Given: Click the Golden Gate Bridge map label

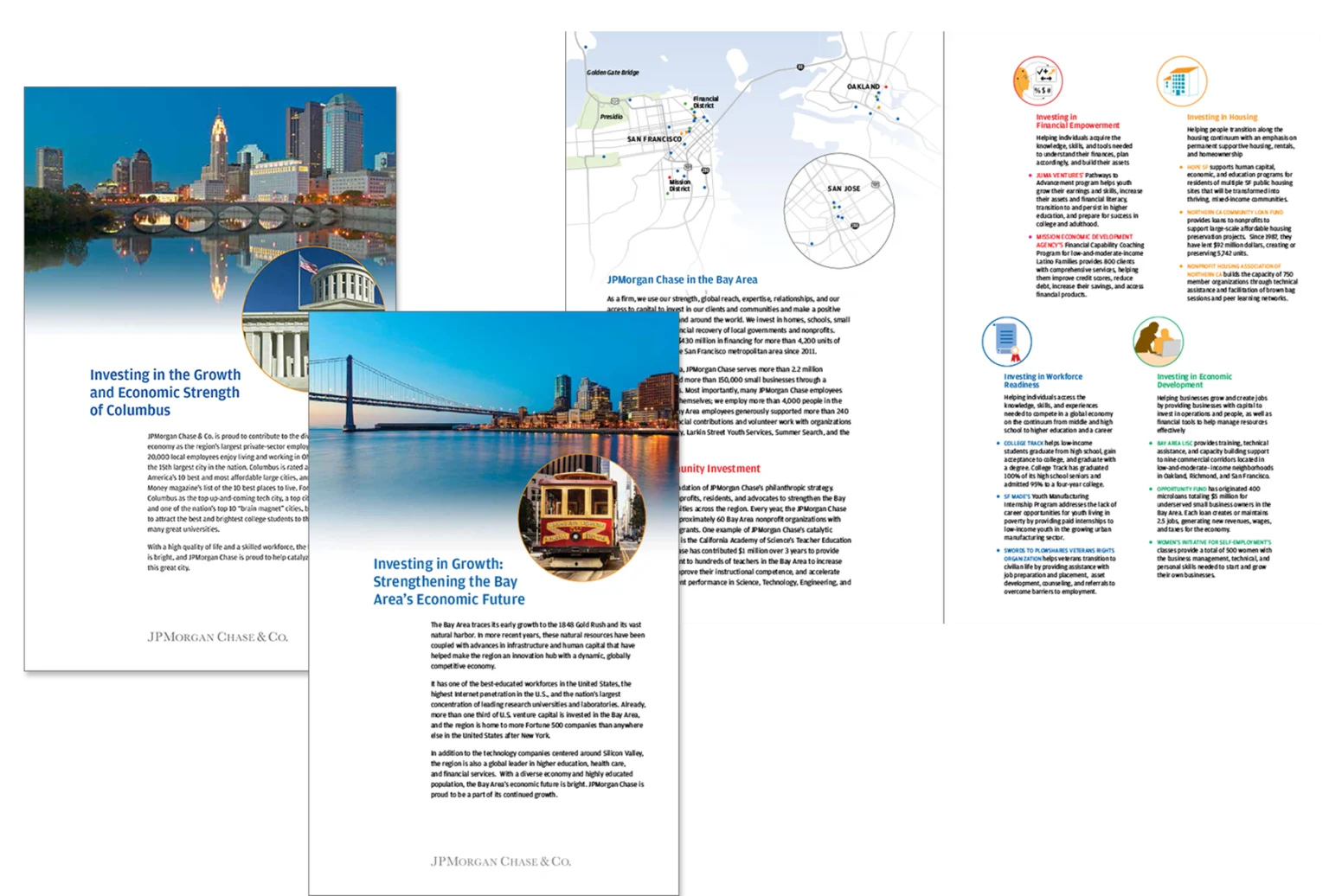Looking at the screenshot, I should pos(613,73).
